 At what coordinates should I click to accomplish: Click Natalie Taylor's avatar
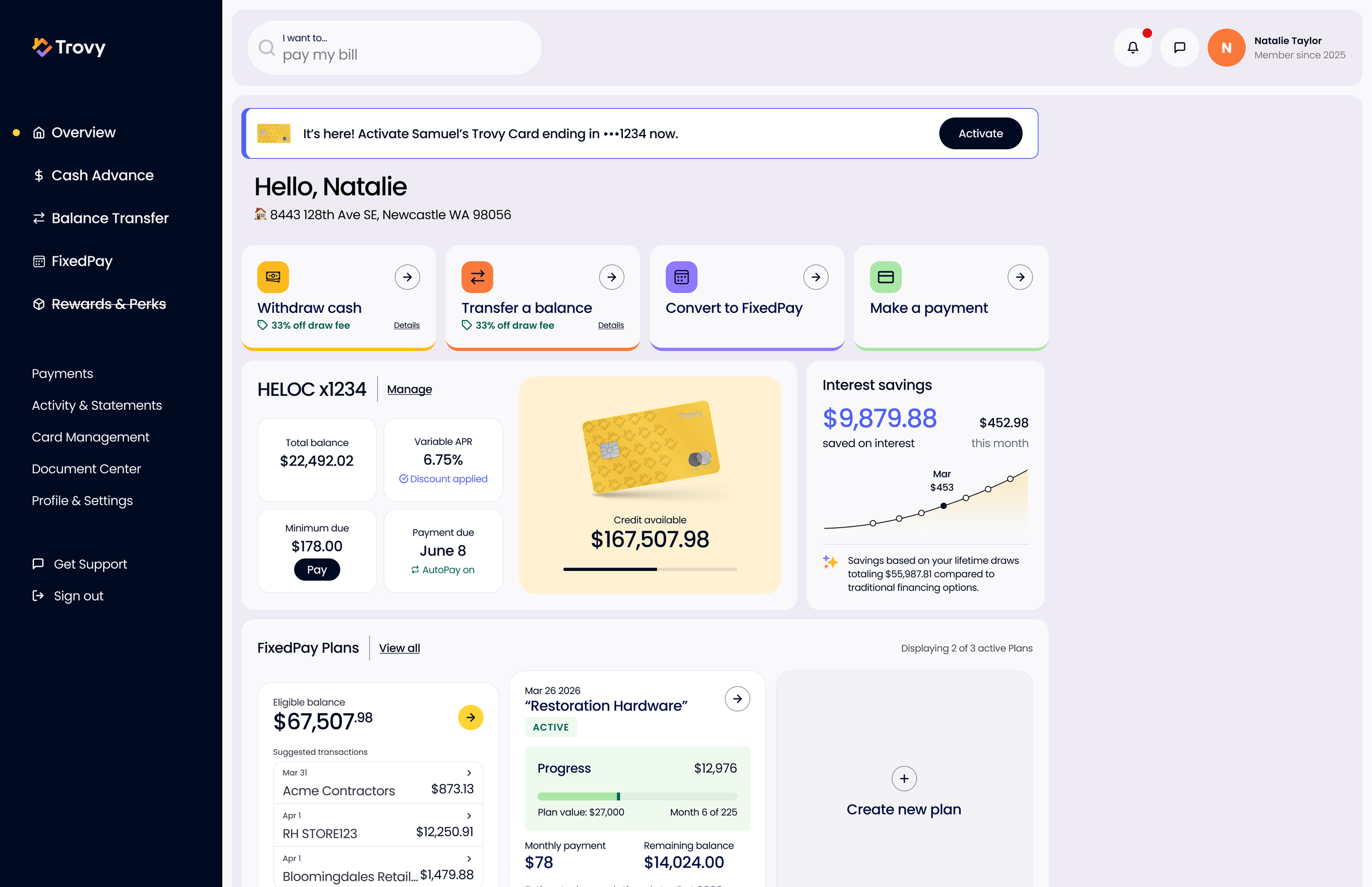tap(1227, 48)
